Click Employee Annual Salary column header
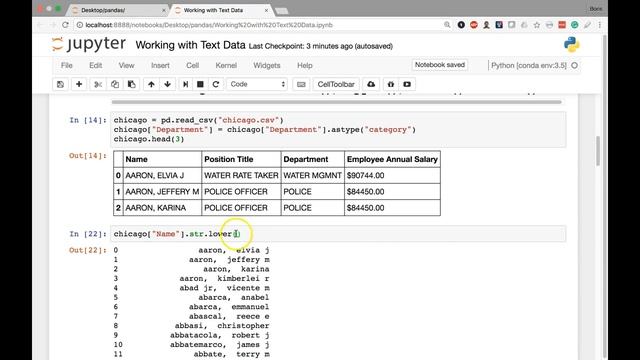This screenshot has width=640, height=360. 392,159
